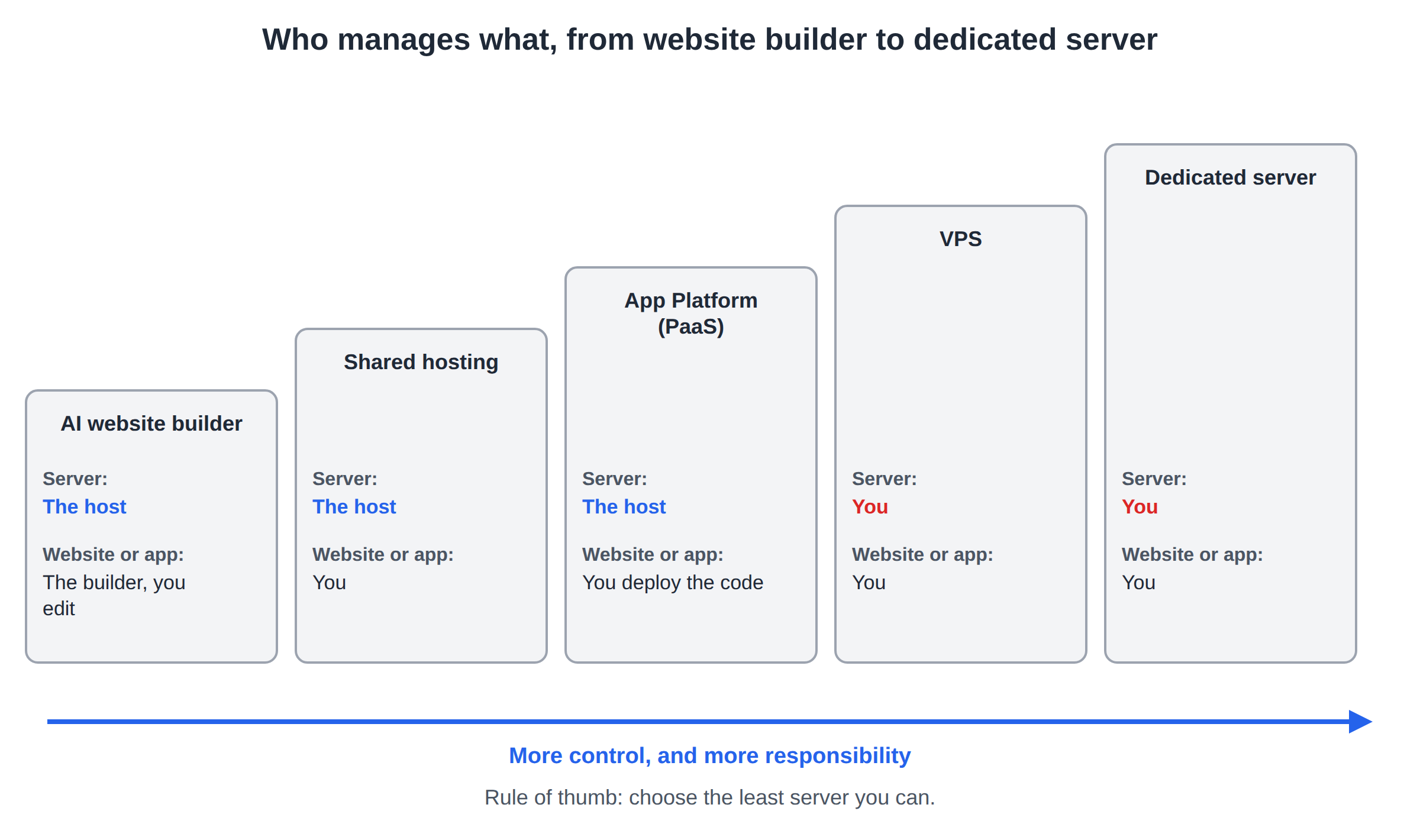Screen dimensions: 1420x840
Task: Click the website-or-app 'You' in the VPS card
Action: tap(869, 583)
